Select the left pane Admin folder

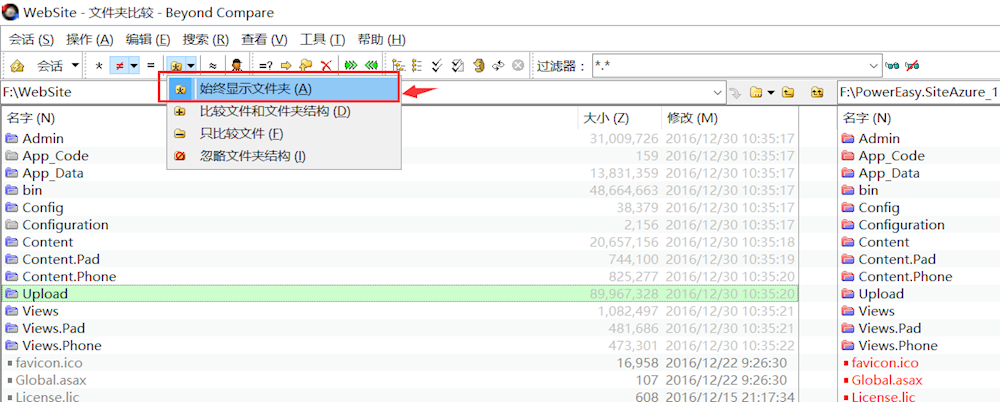click(43, 138)
